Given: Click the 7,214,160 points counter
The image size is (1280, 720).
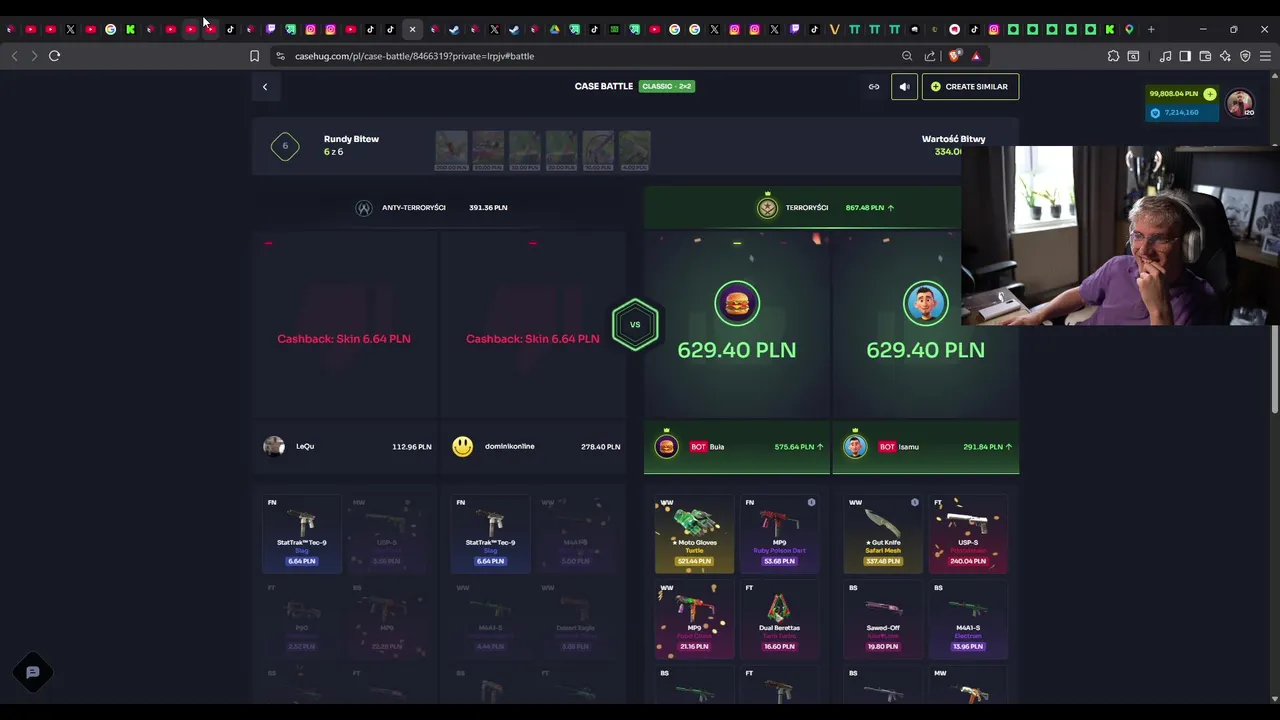Looking at the screenshot, I should click(x=1181, y=113).
